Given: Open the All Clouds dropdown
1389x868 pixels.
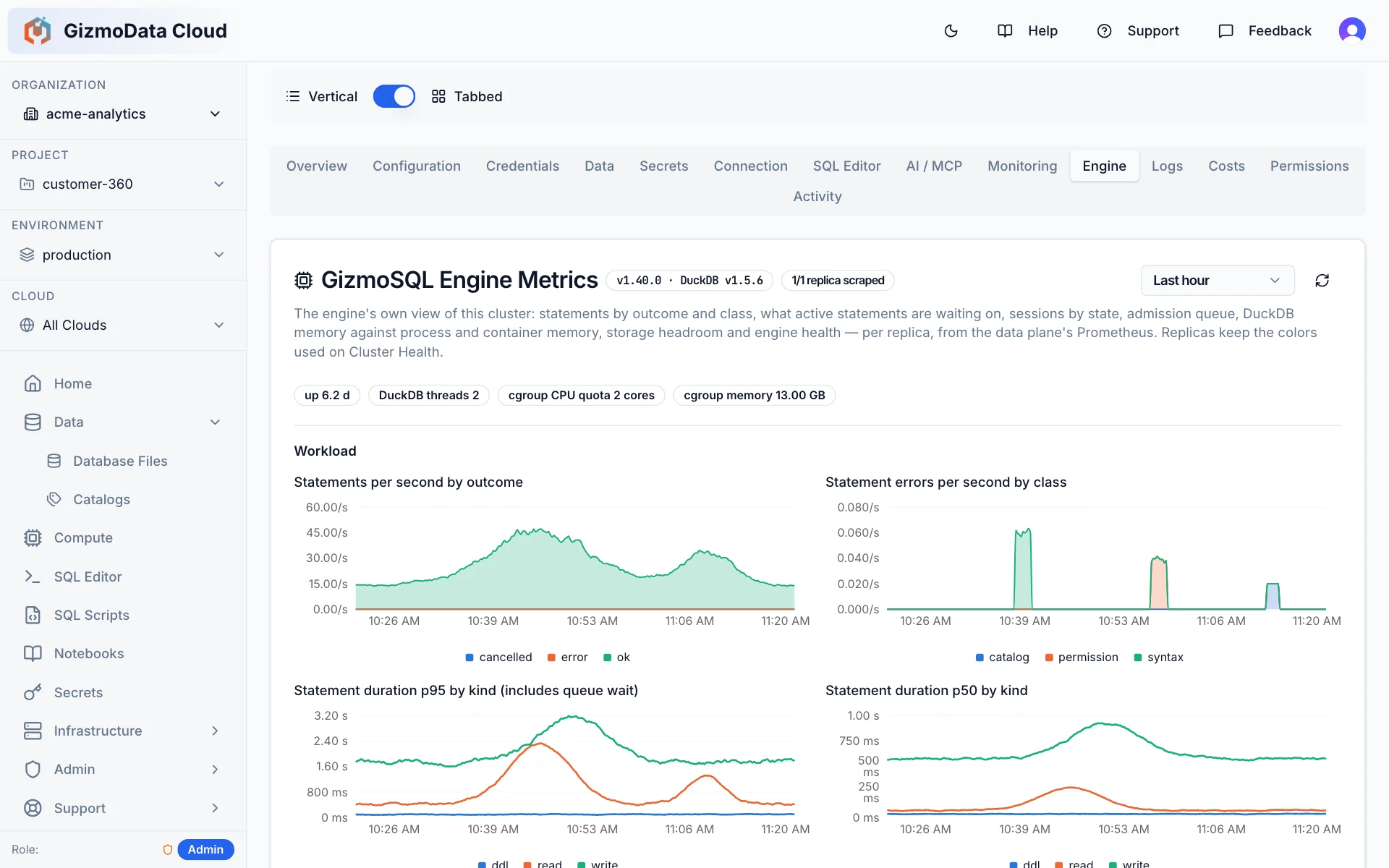Looking at the screenshot, I should coord(123,325).
